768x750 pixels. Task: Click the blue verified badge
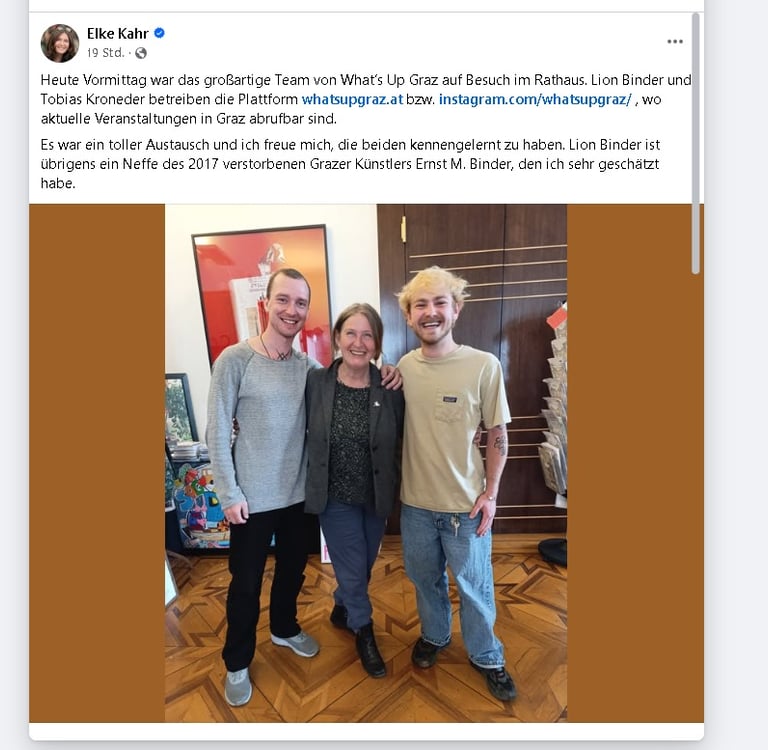(159, 33)
